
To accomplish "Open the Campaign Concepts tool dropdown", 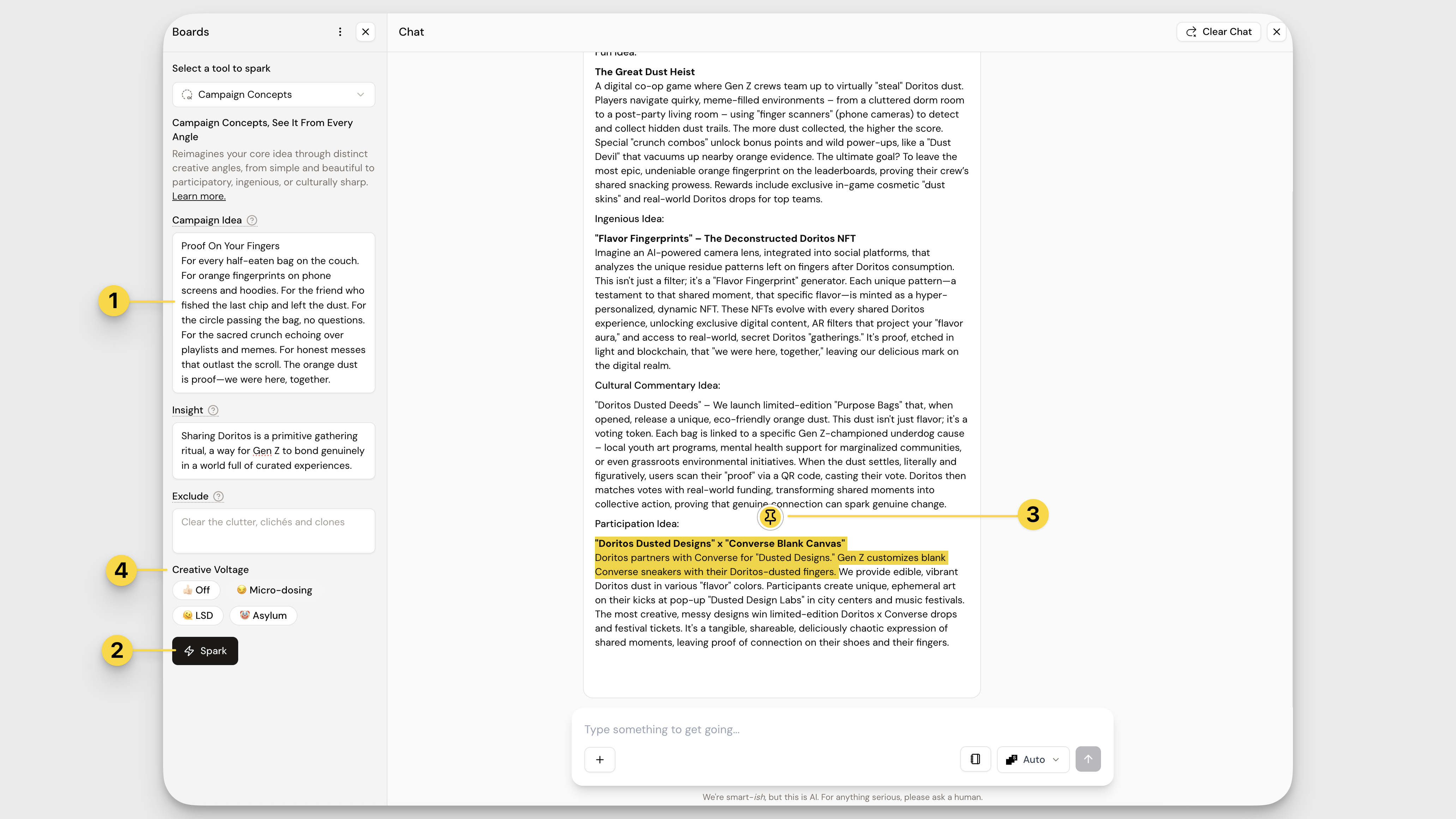I will [x=273, y=95].
